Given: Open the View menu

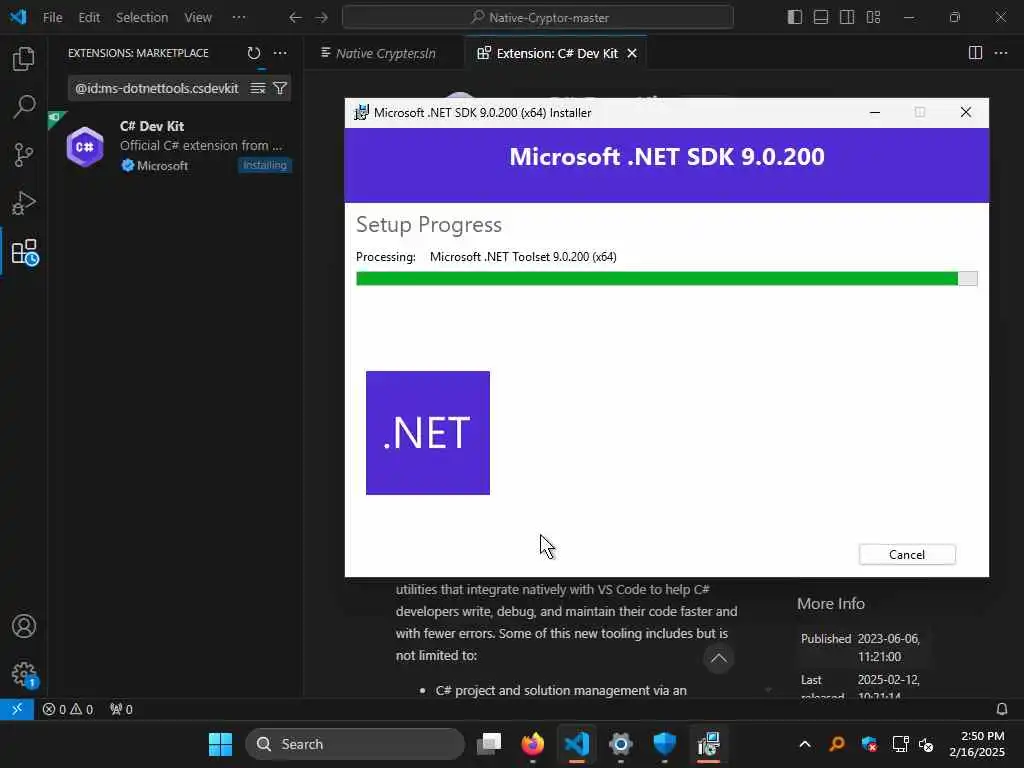Looking at the screenshot, I should tap(198, 18).
